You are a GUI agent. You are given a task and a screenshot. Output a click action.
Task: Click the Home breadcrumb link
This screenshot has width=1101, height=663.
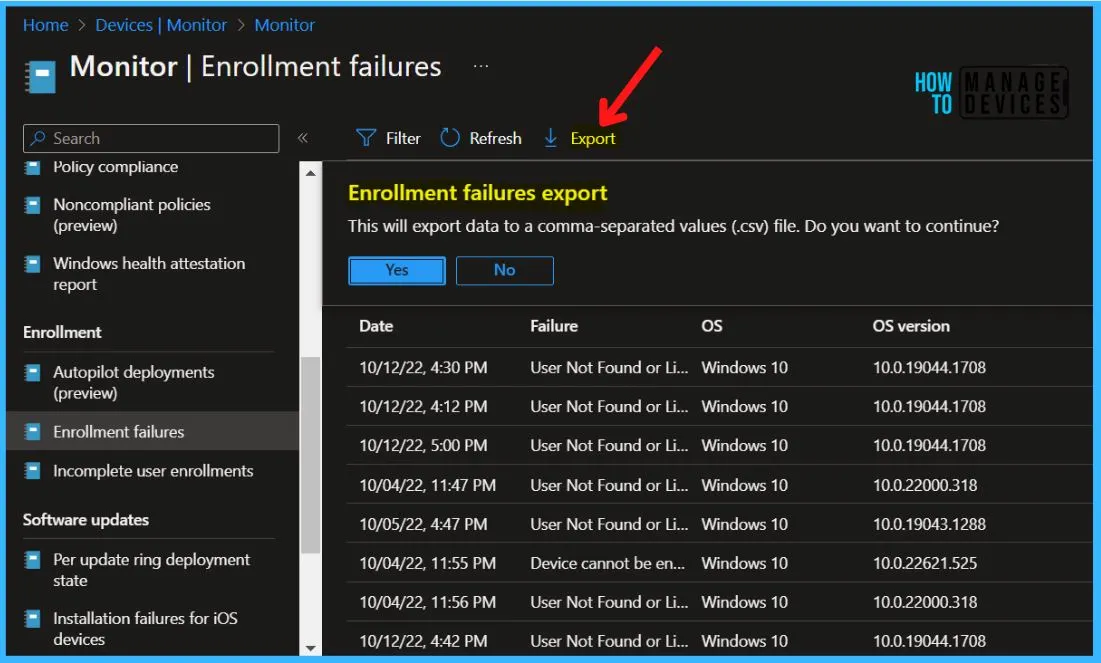point(46,25)
